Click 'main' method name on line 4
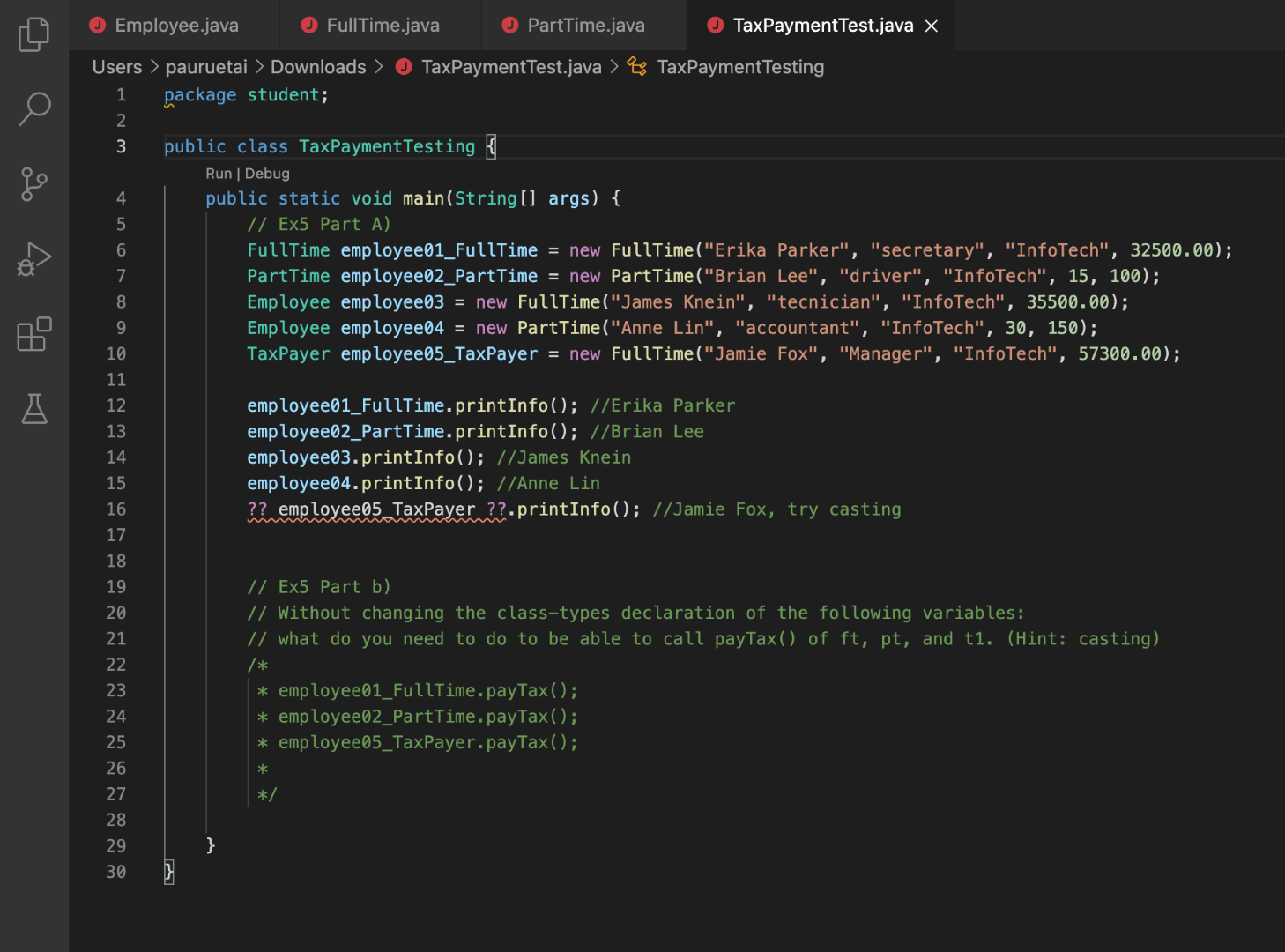The image size is (1285, 952). 424,199
